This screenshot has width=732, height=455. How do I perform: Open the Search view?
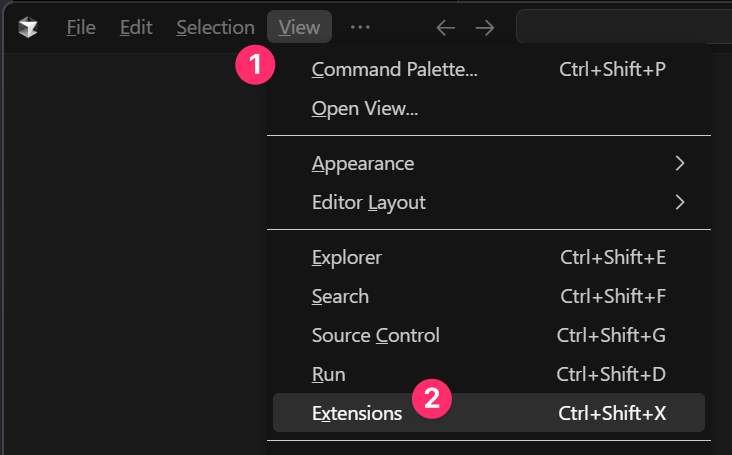tap(489, 296)
